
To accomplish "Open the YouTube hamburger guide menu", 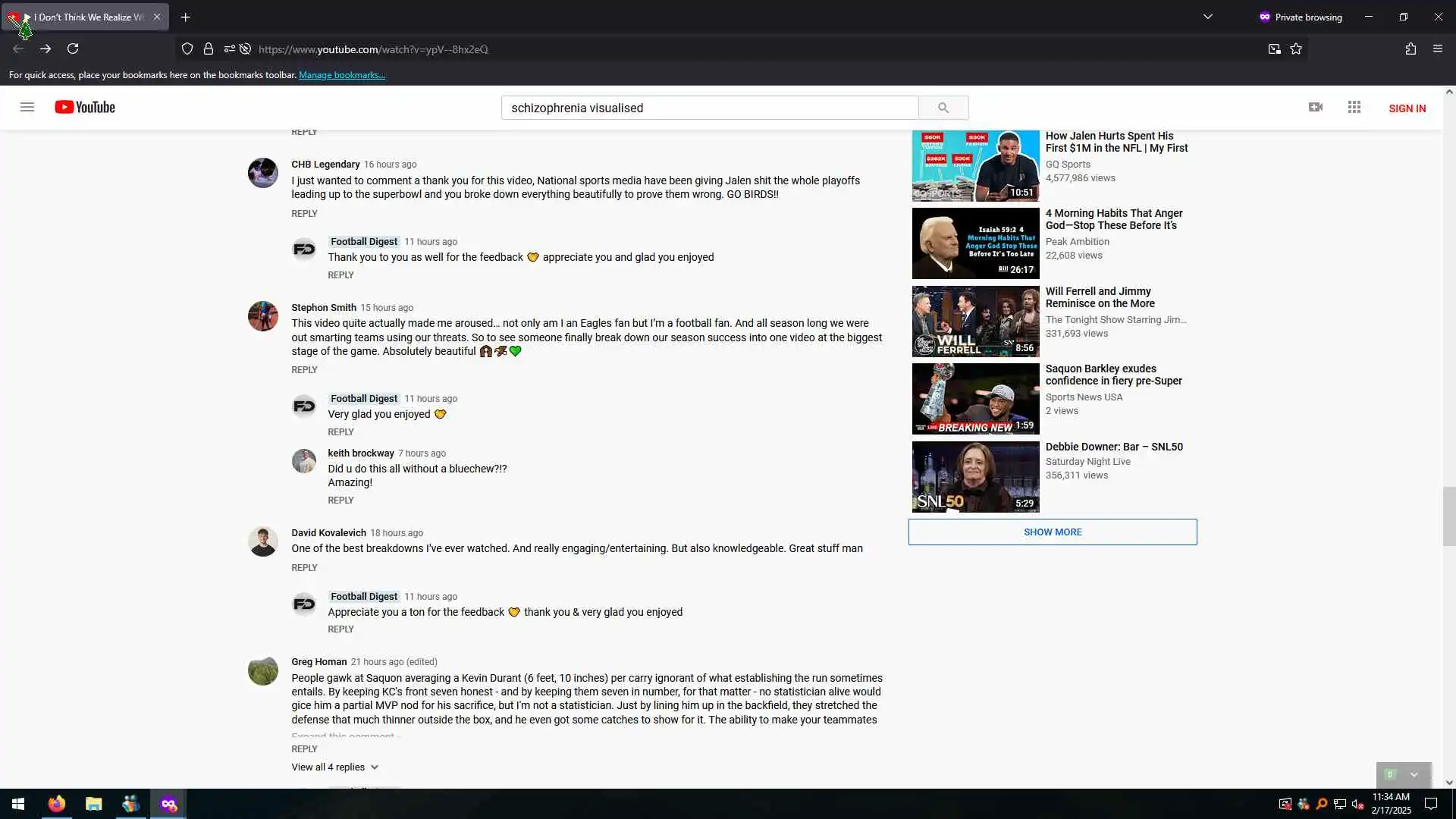I will pyautogui.click(x=27, y=107).
